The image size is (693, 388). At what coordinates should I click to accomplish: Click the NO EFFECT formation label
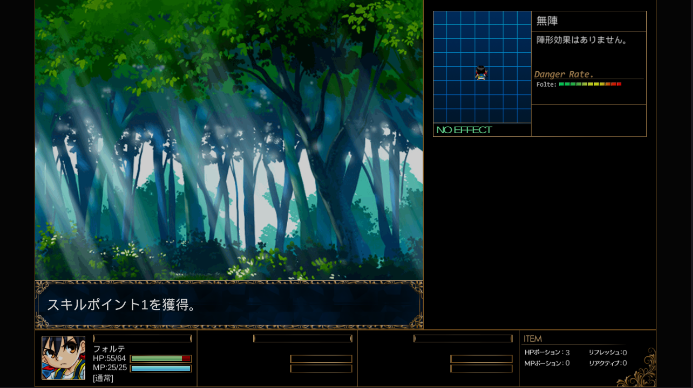point(464,129)
